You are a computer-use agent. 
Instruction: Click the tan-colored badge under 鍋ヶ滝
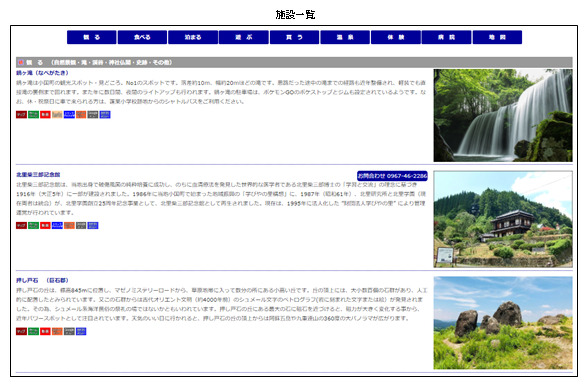click(x=57, y=115)
